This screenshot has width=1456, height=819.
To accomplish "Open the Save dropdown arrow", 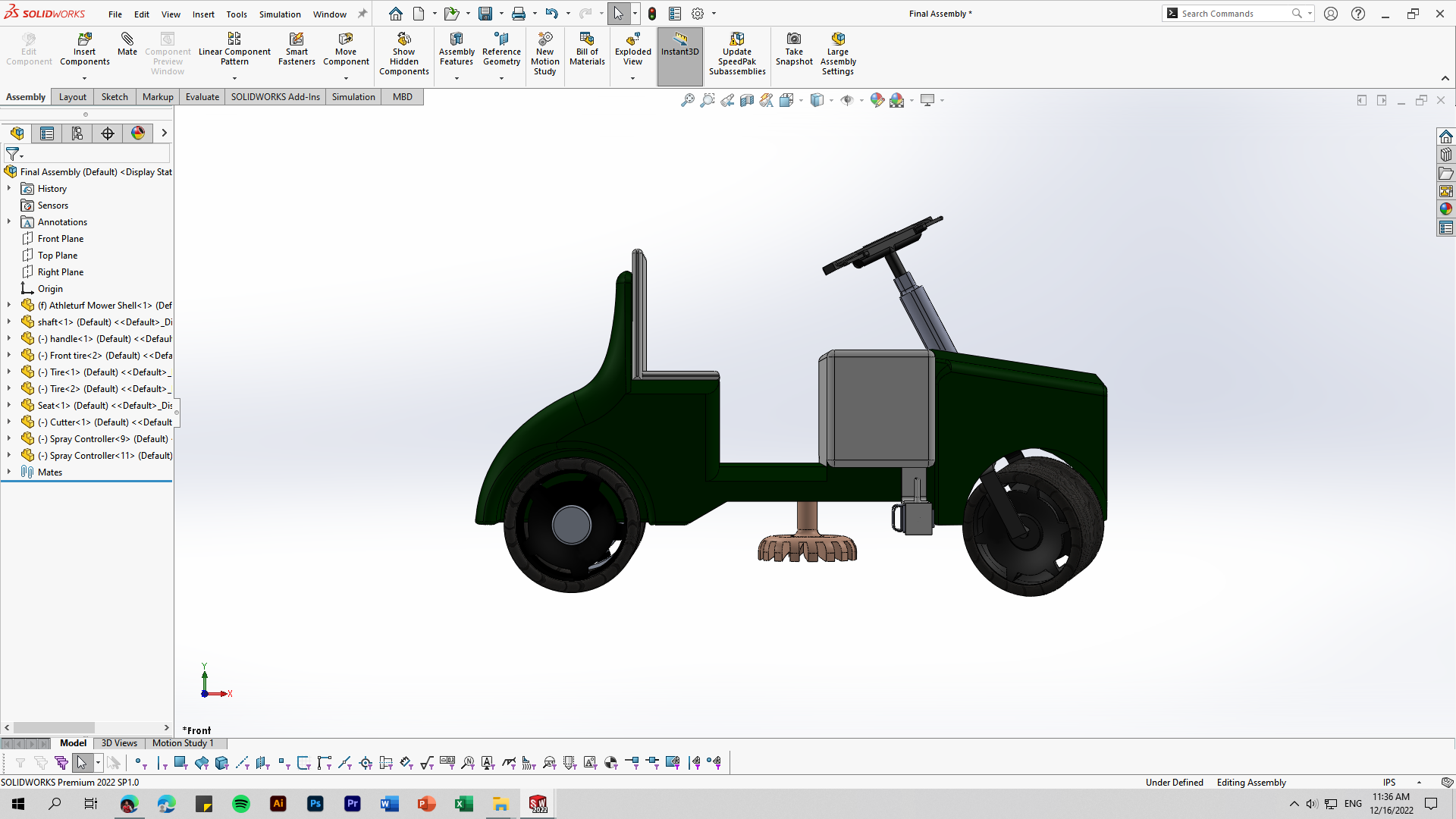I will [x=500, y=14].
